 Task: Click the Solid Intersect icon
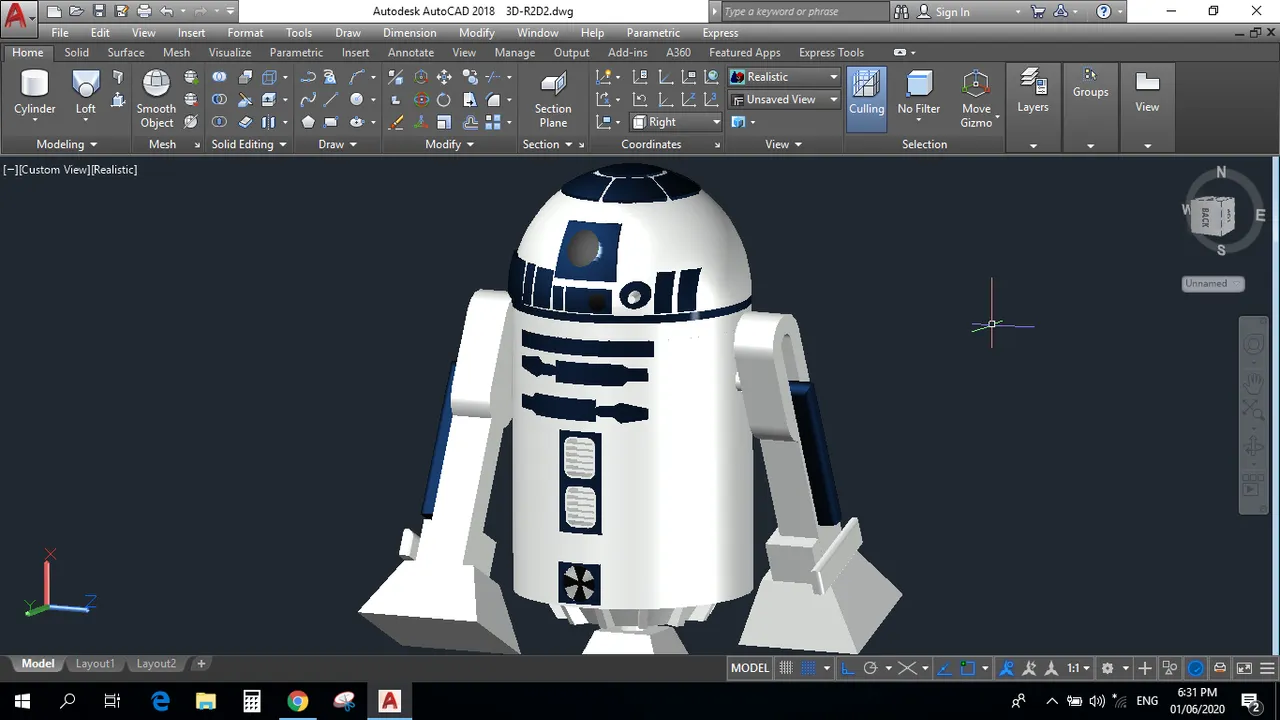tap(219, 122)
